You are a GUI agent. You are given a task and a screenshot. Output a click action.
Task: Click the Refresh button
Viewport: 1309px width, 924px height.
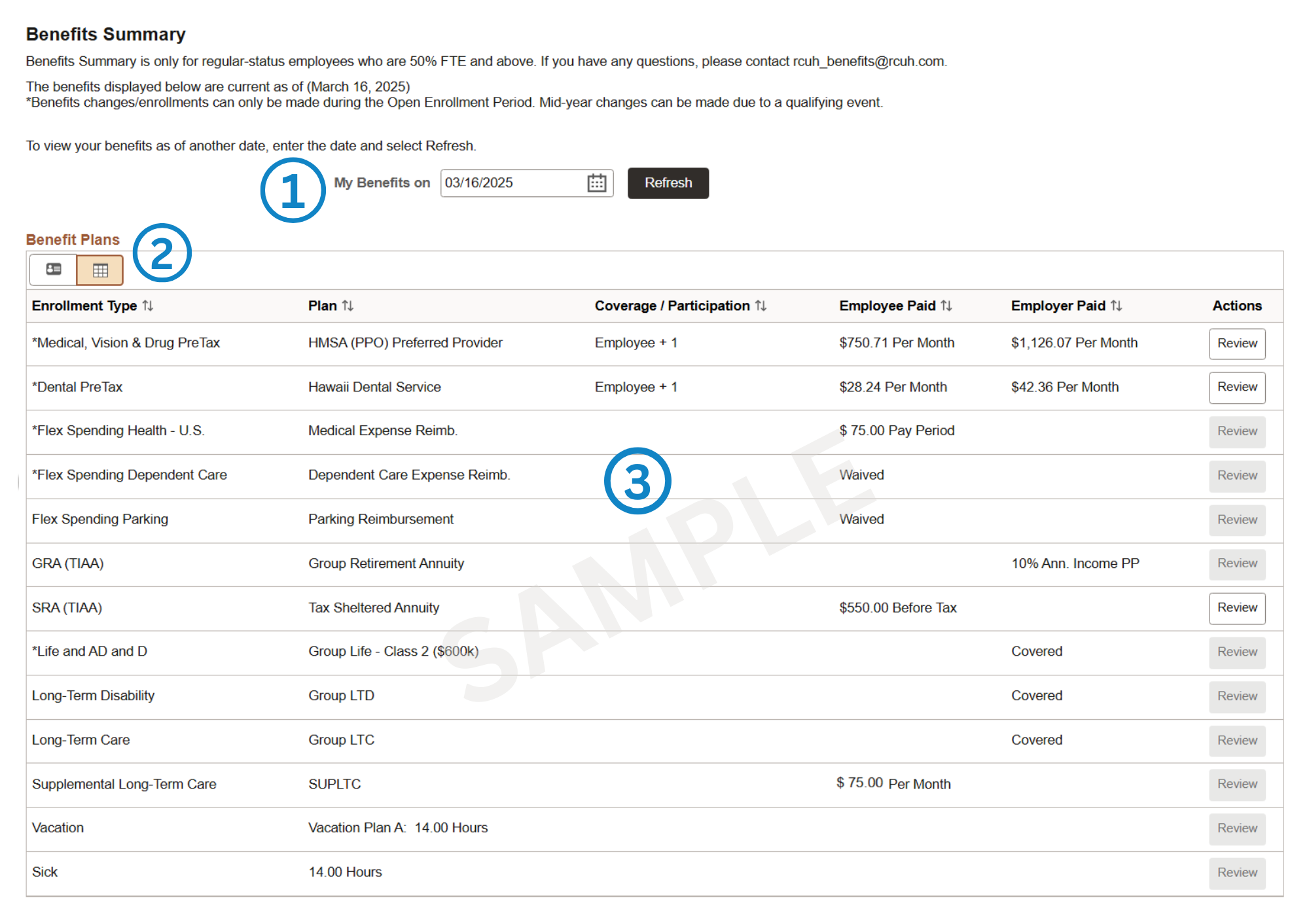coord(668,183)
